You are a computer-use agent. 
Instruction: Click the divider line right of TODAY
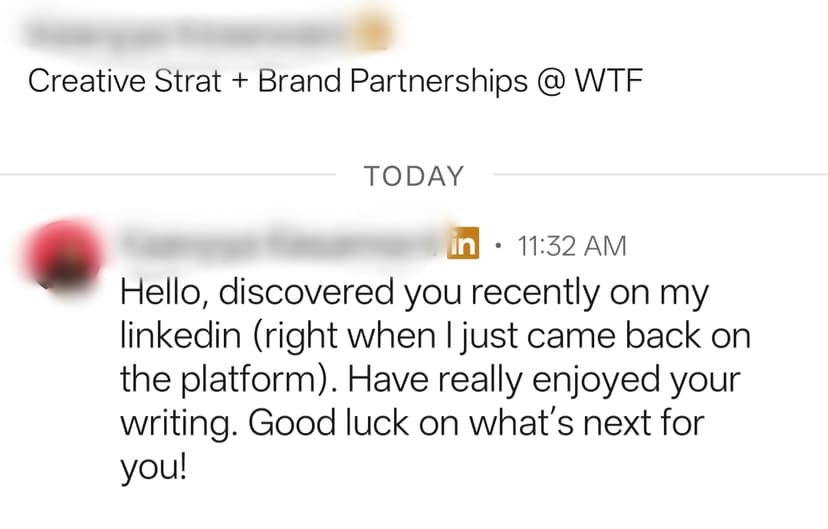pos(658,175)
